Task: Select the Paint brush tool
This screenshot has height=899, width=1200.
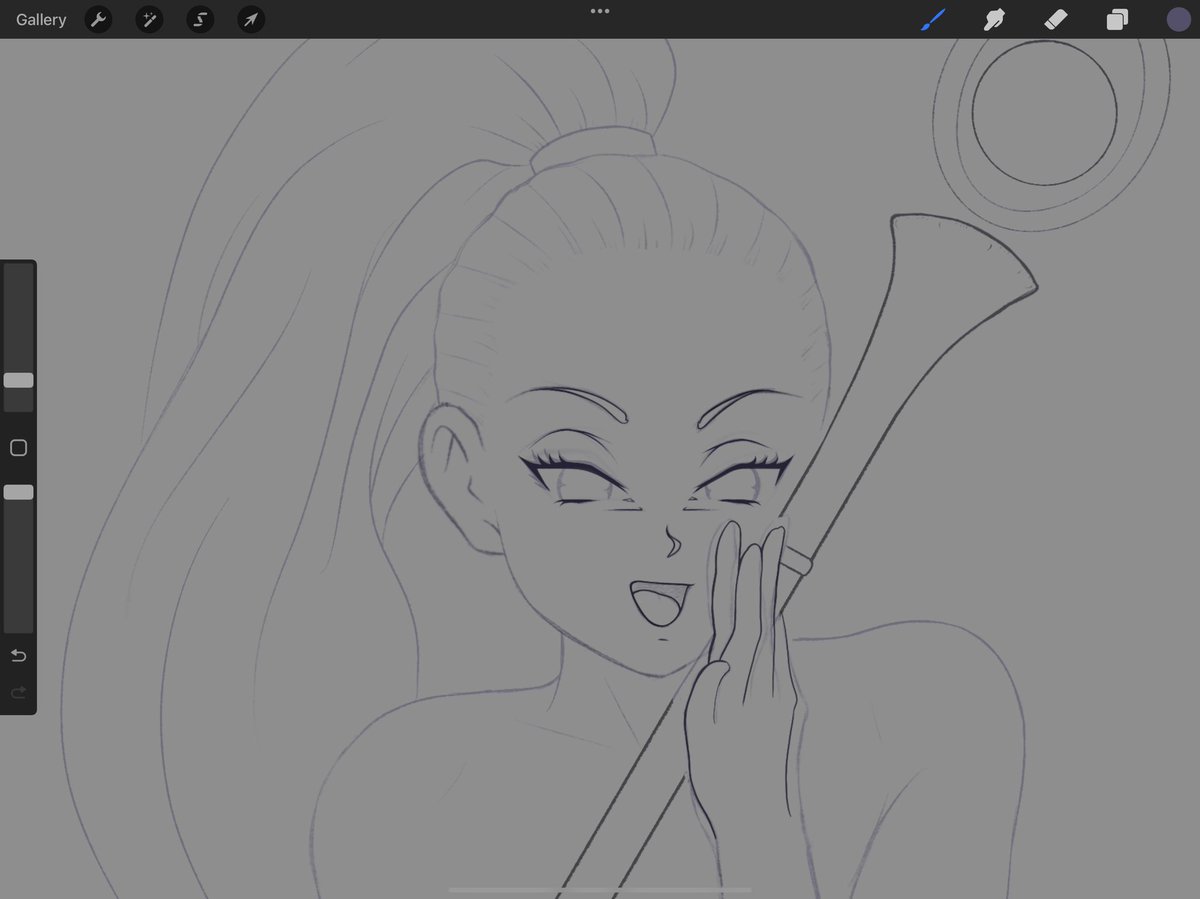Action: tap(933, 19)
